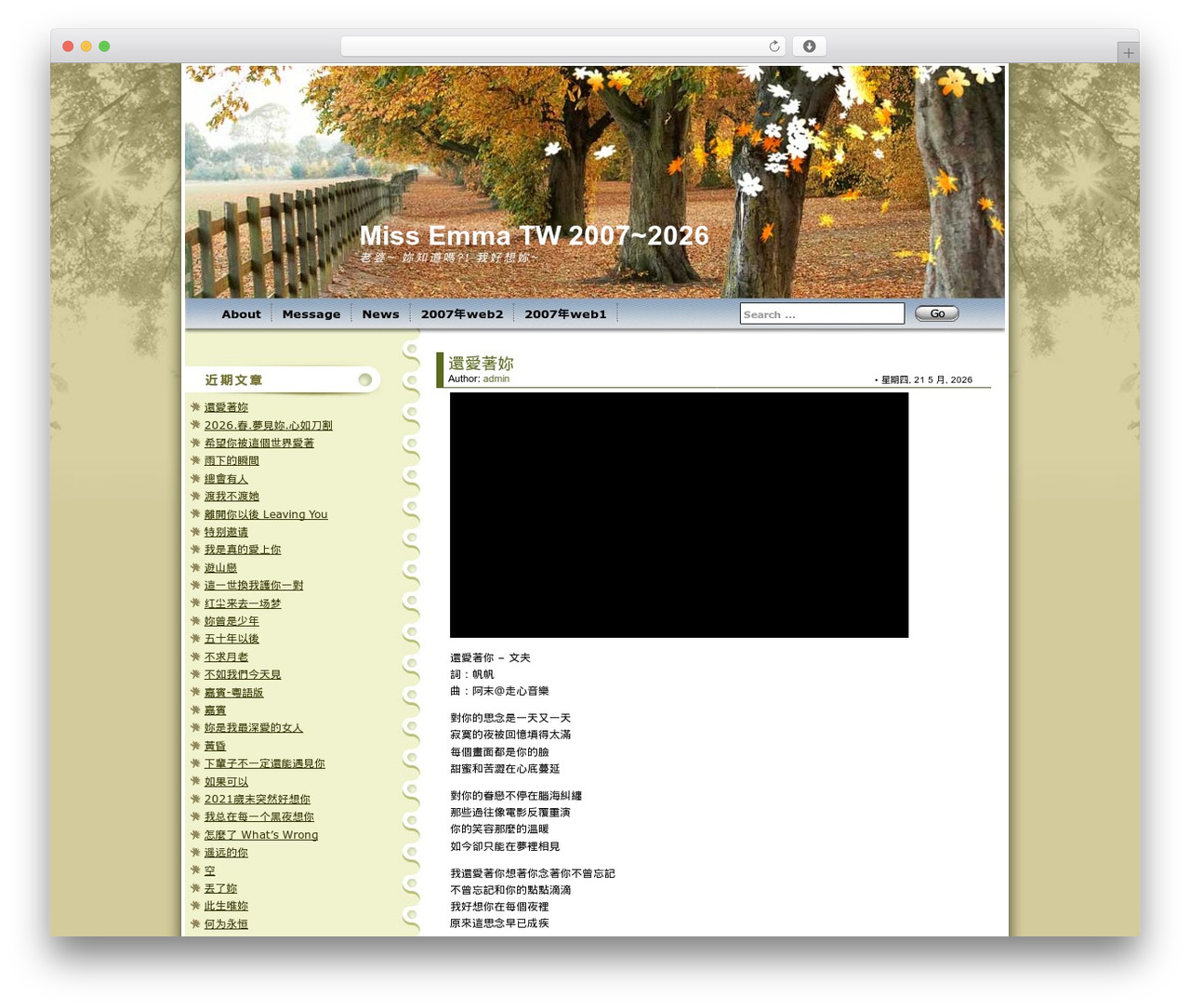Open sidebar post 2021歲末突然好想你

258,799
